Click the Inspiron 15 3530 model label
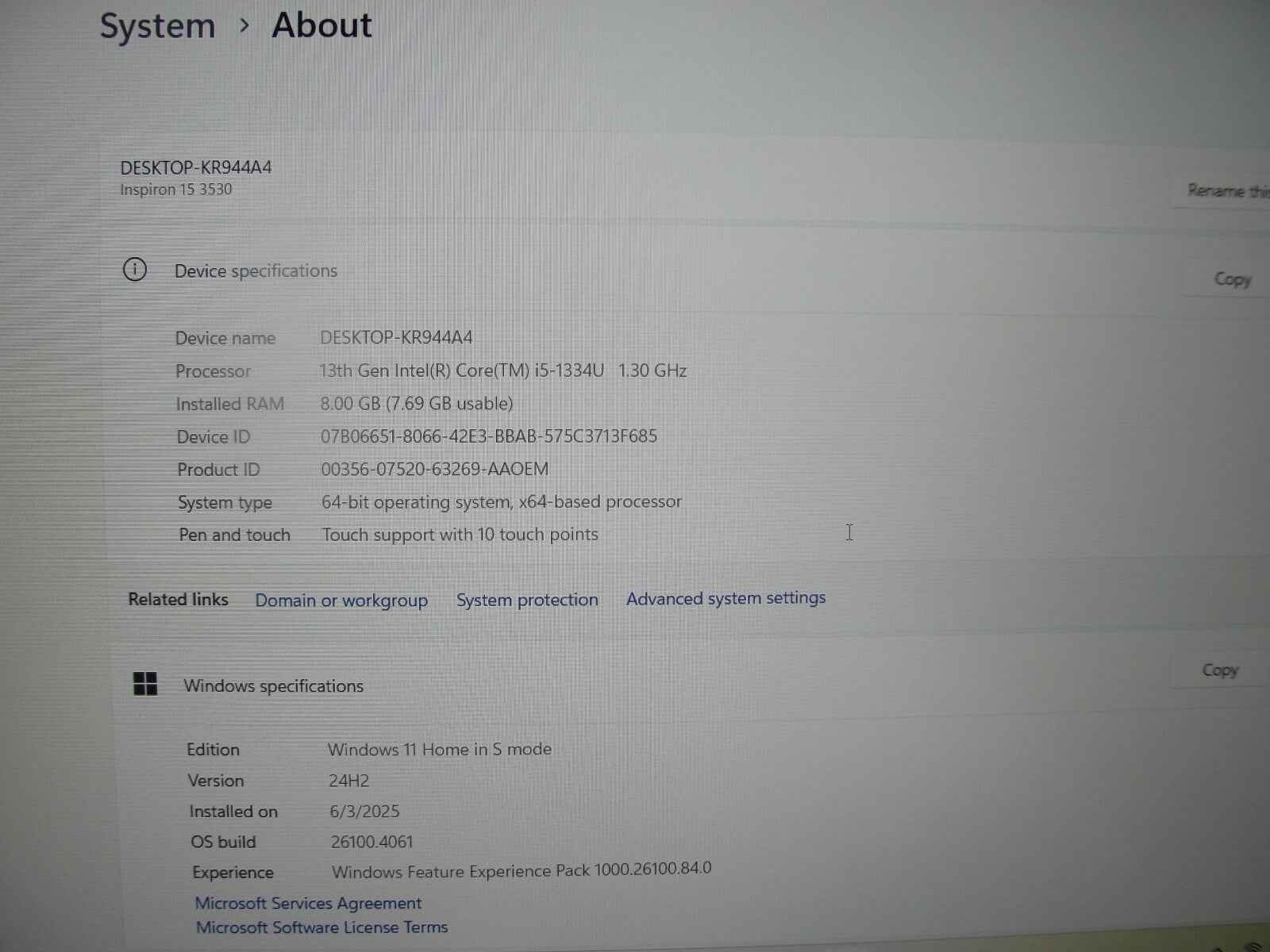The image size is (1270, 952). point(175,189)
